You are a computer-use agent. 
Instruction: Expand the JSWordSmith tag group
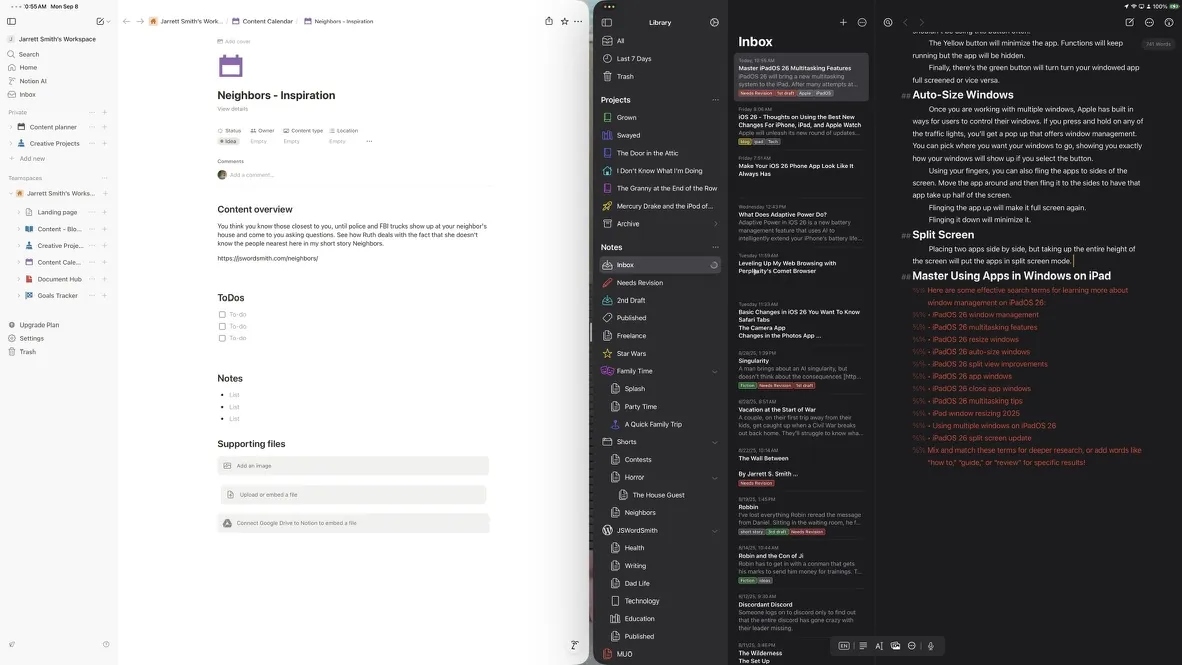714,530
